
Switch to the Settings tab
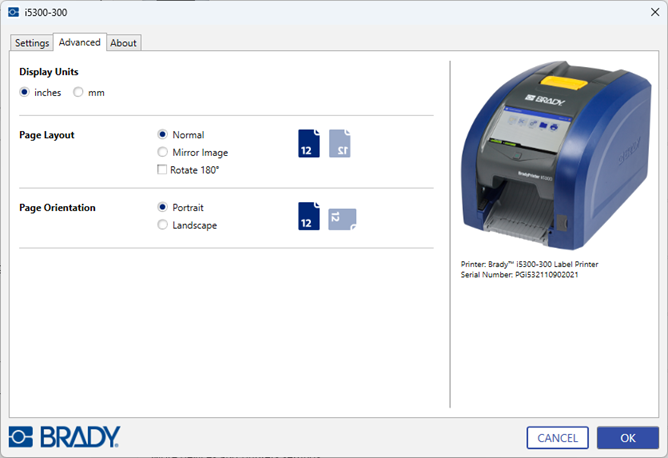click(x=32, y=43)
